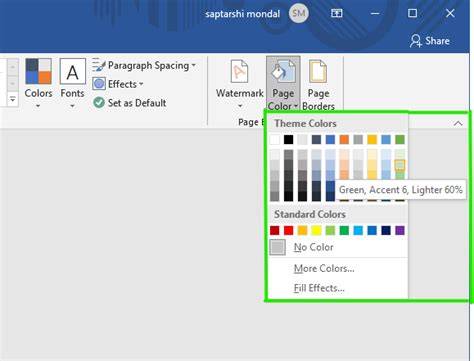Choose No Color option

[x=338, y=247]
